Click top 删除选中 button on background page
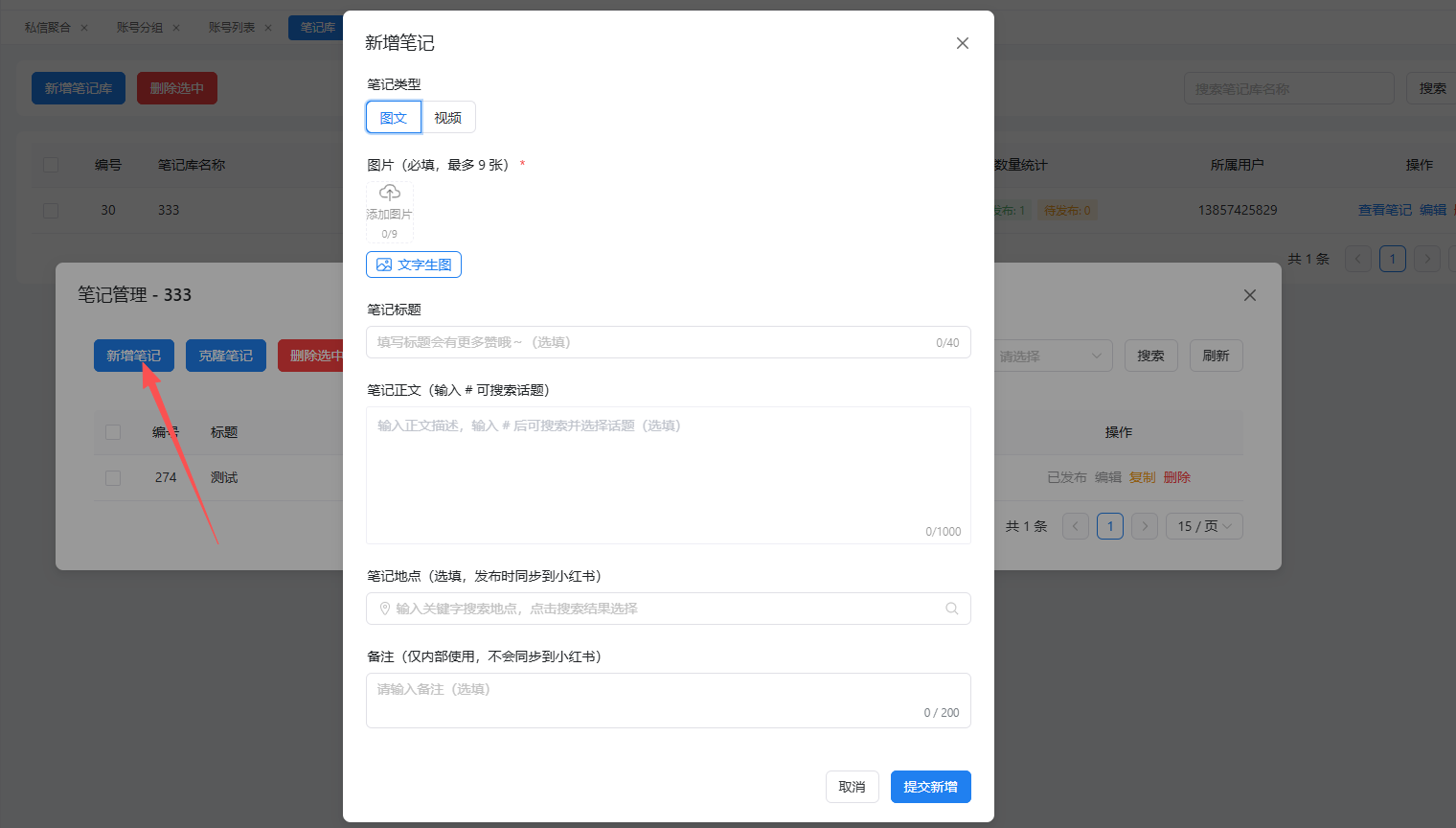Screen dimensions: 1456x828 coord(177,88)
